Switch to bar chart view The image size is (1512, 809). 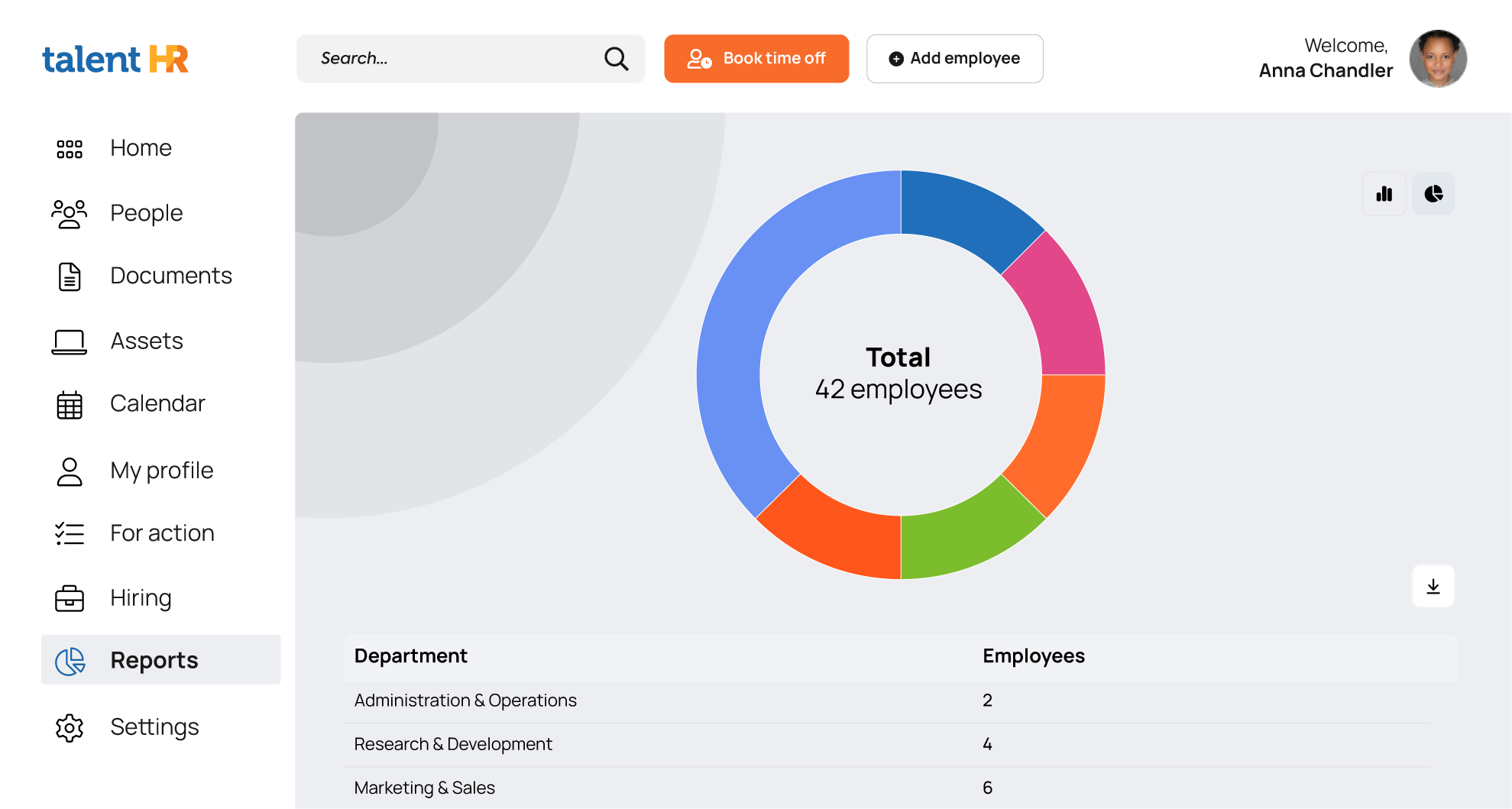click(x=1384, y=194)
